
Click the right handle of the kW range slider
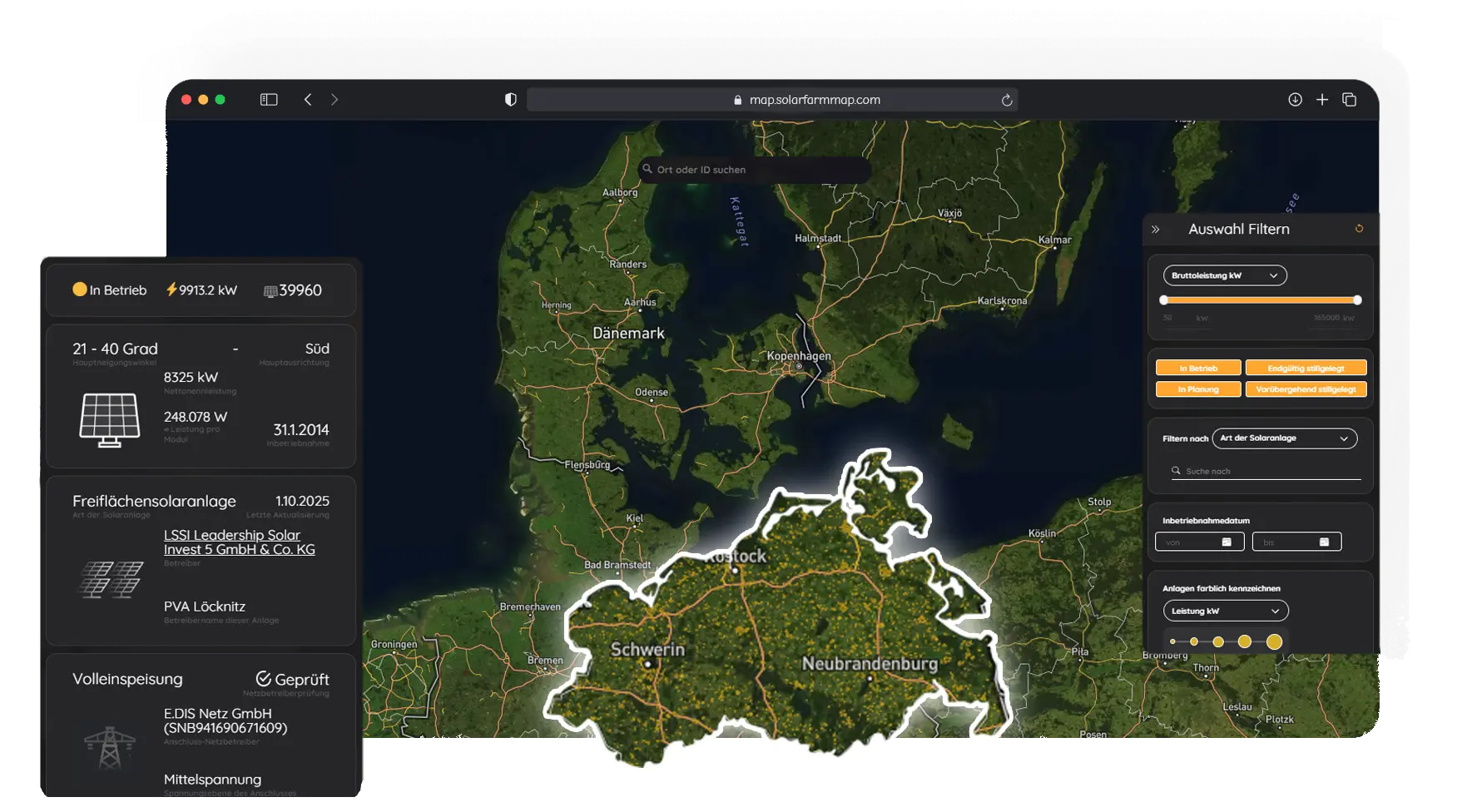click(x=1357, y=300)
